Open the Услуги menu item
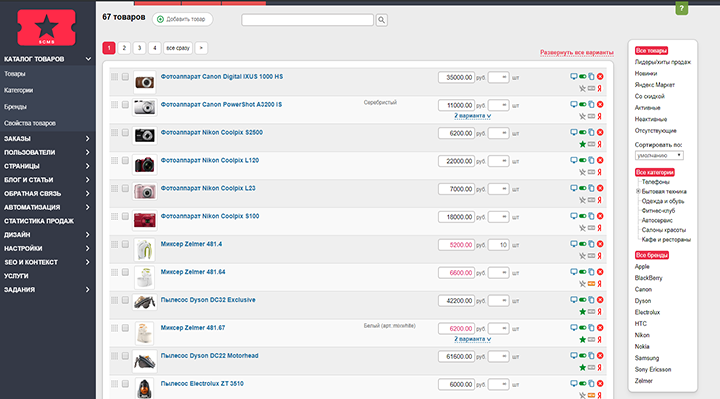Screen dimensions: 720x399 [x=16, y=276]
